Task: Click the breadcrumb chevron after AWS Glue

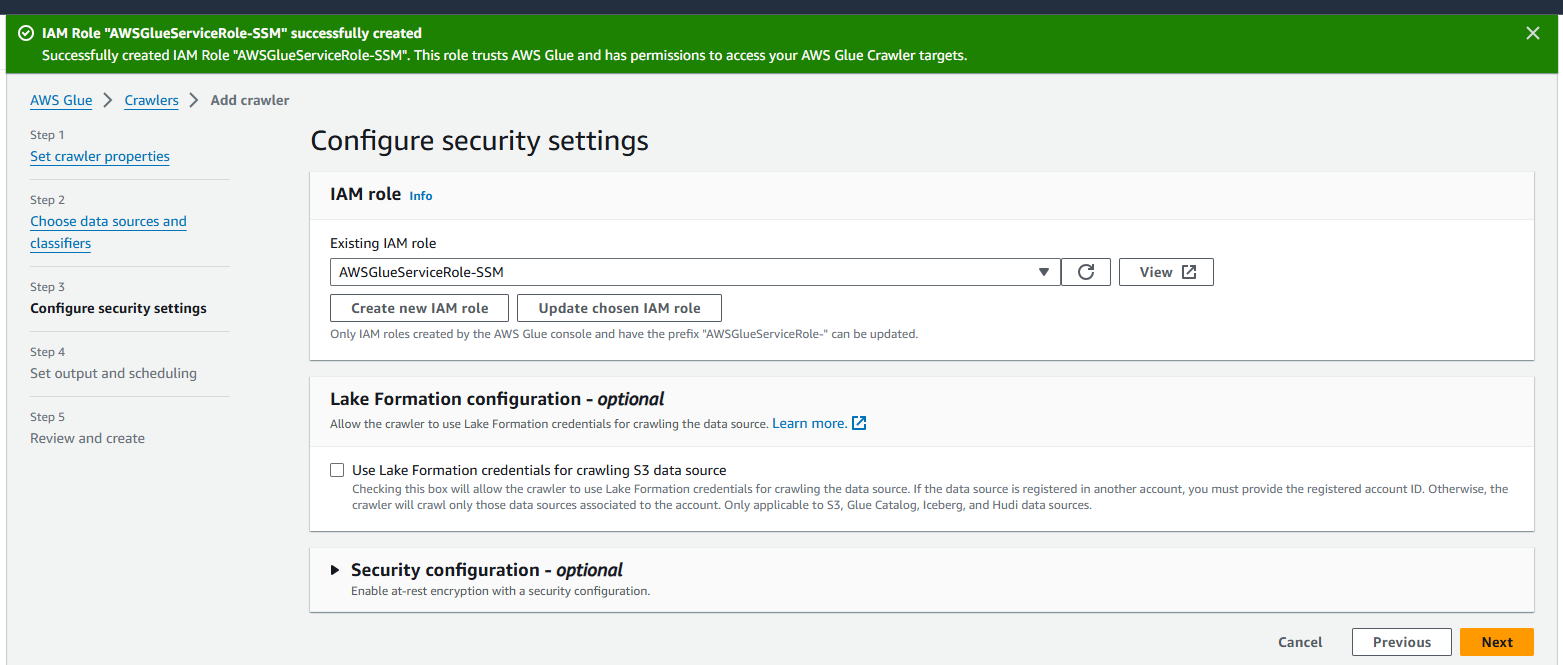Action: point(108,100)
